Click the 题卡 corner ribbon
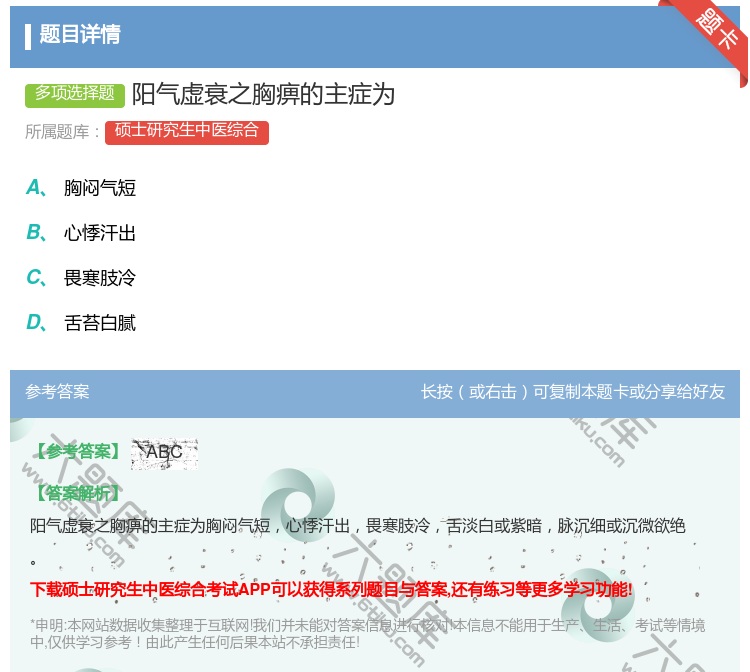This screenshot has width=750, height=672. [x=713, y=36]
